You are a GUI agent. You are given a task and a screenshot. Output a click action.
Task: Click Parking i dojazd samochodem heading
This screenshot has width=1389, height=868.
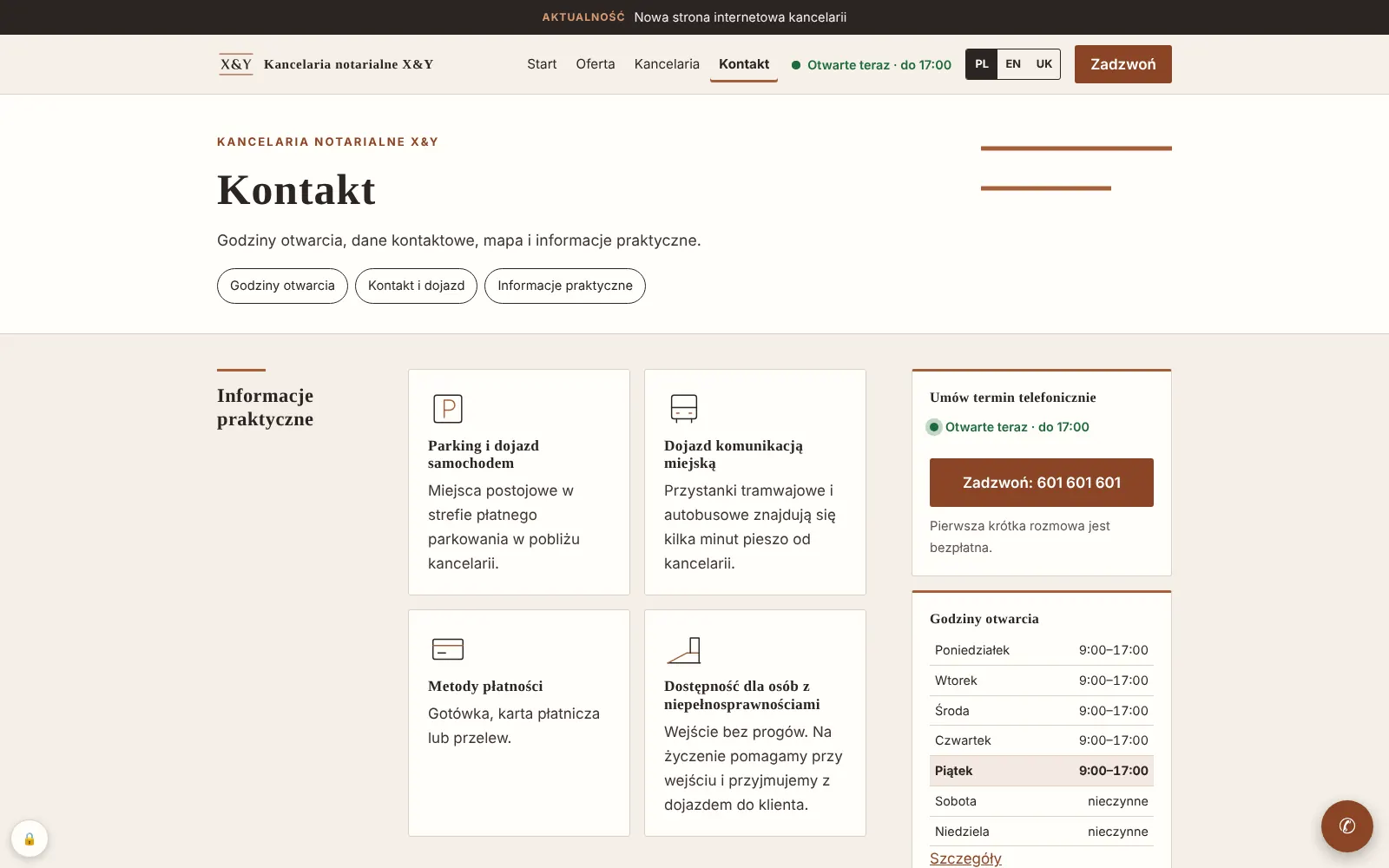[x=484, y=454]
